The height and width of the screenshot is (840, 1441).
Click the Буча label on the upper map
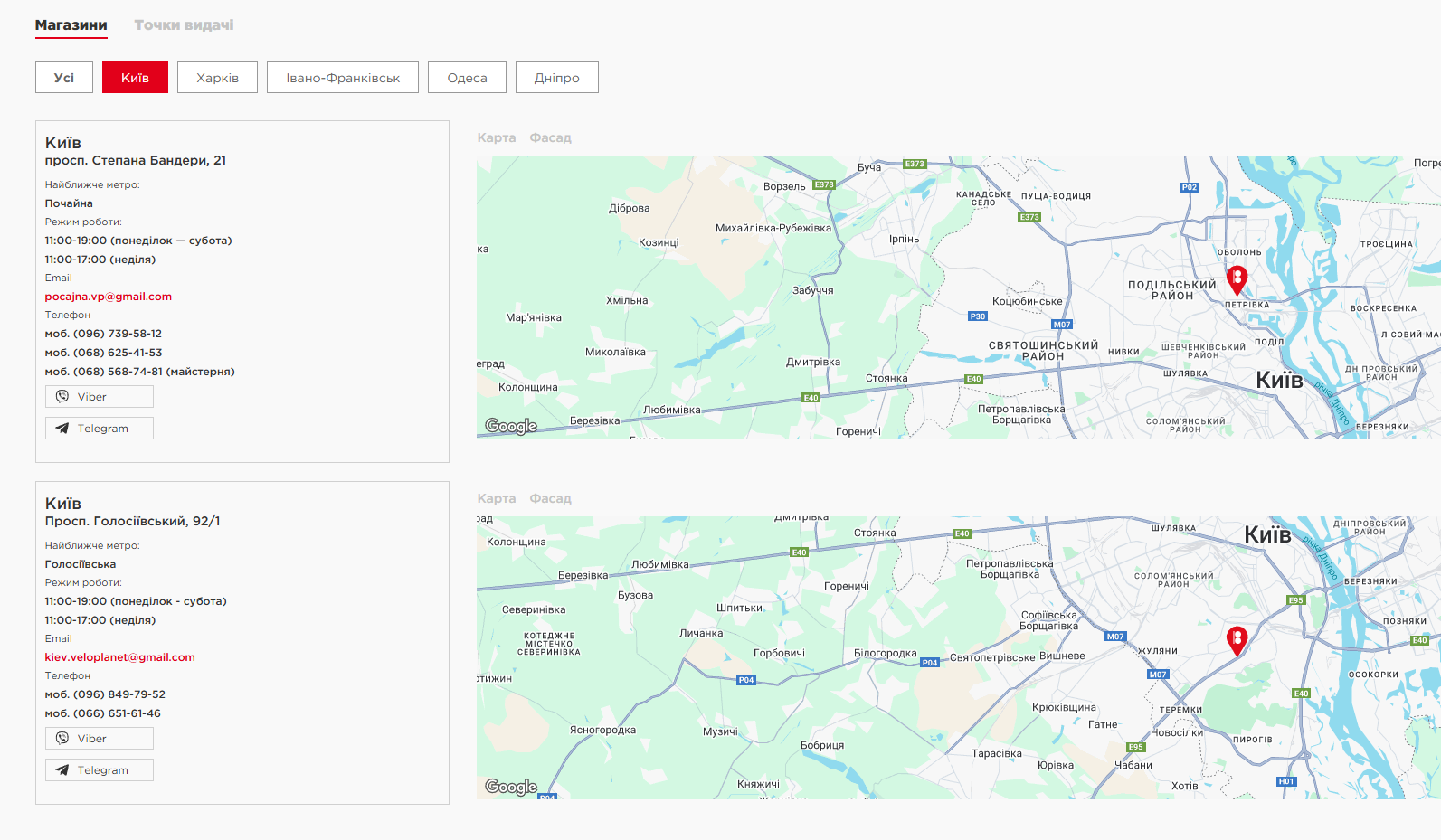click(x=869, y=167)
